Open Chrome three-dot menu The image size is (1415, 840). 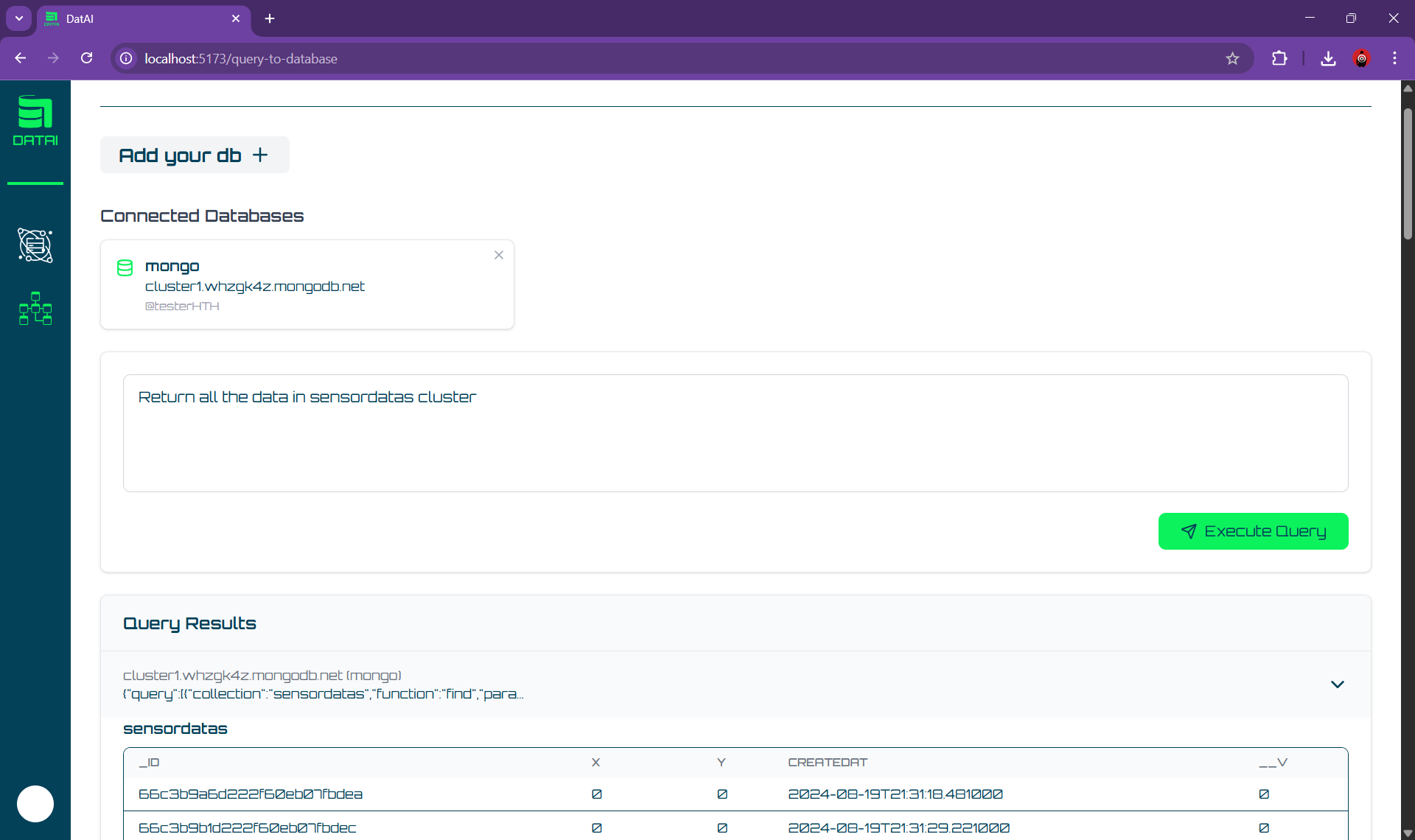(x=1394, y=59)
